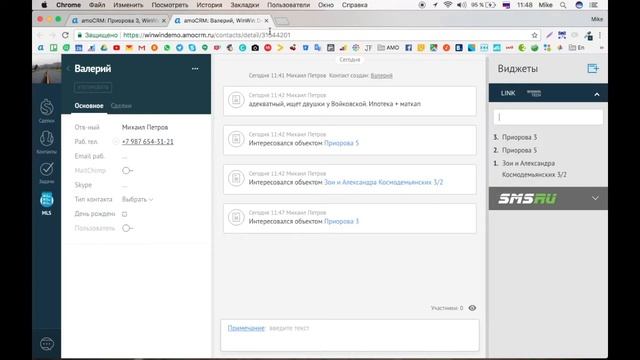Viewport: 640px width, 360px height.
Task: Focus the LINK widget search field
Action: click(x=548, y=117)
